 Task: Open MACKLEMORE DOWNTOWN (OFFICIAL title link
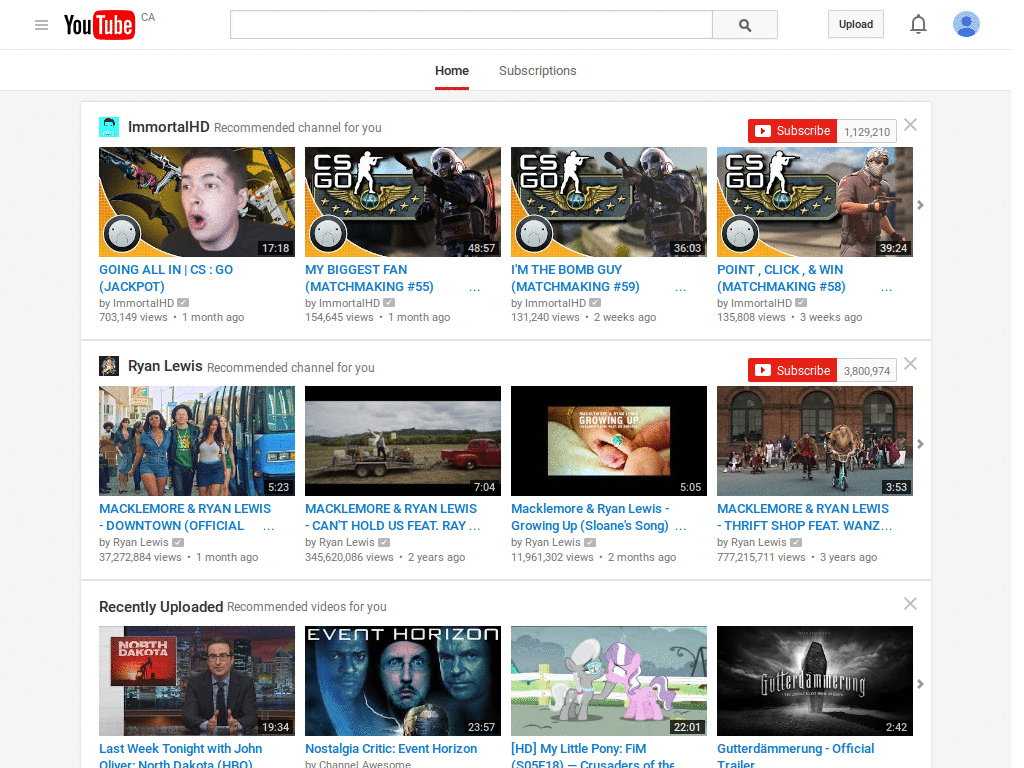pos(185,517)
